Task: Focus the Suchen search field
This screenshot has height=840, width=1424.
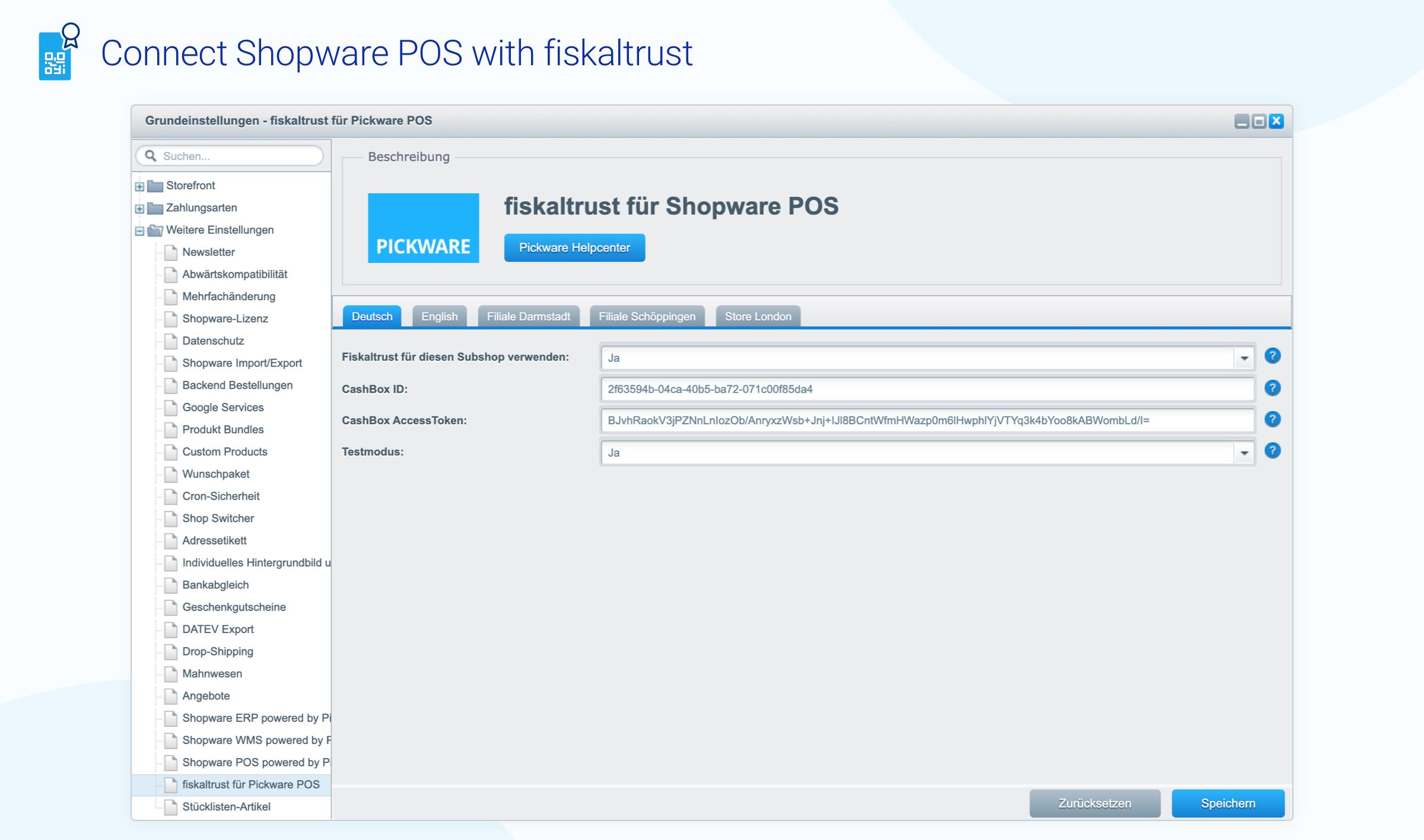Action: [x=230, y=155]
